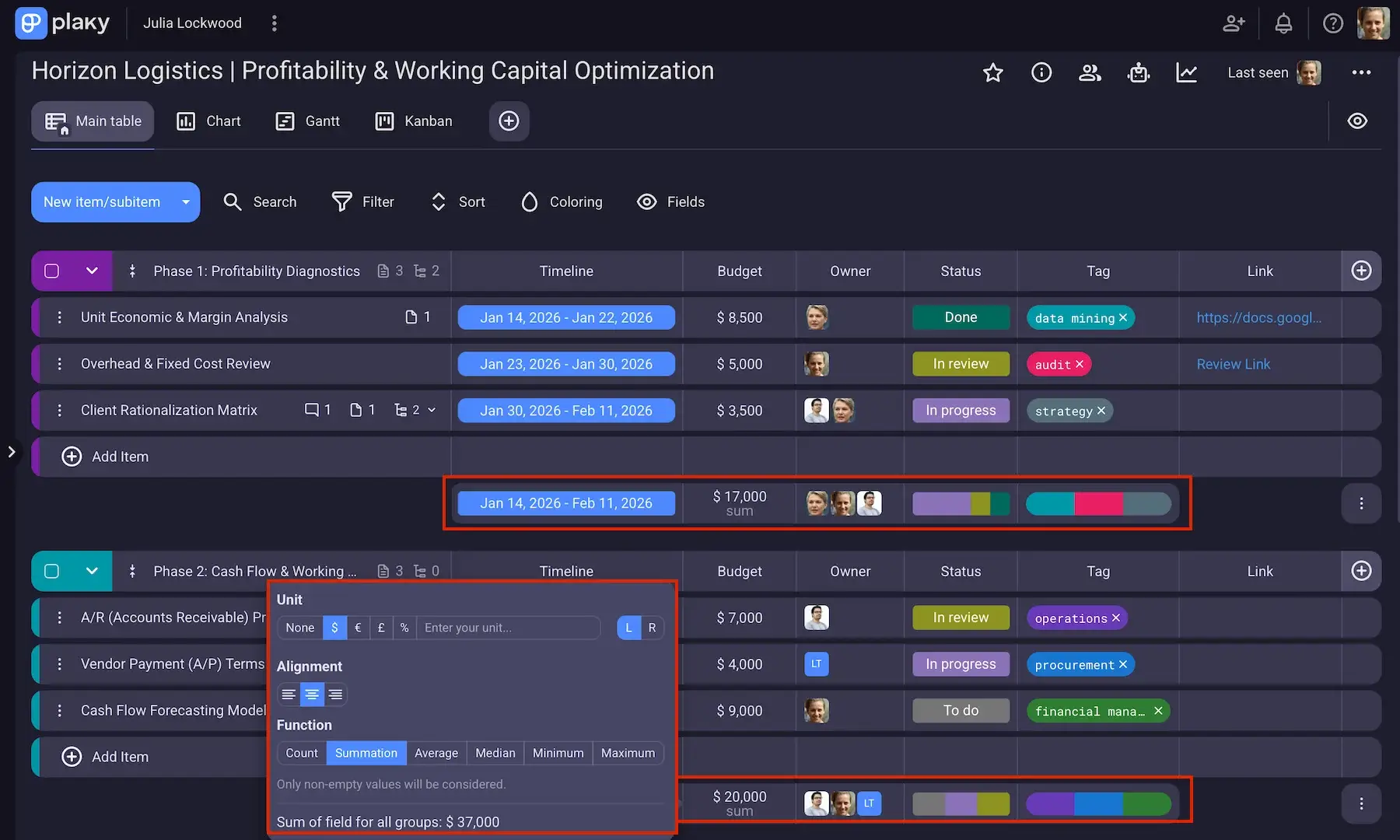1400x840 pixels.
Task: Switch to Kanban view
Action: coord(414,121)
